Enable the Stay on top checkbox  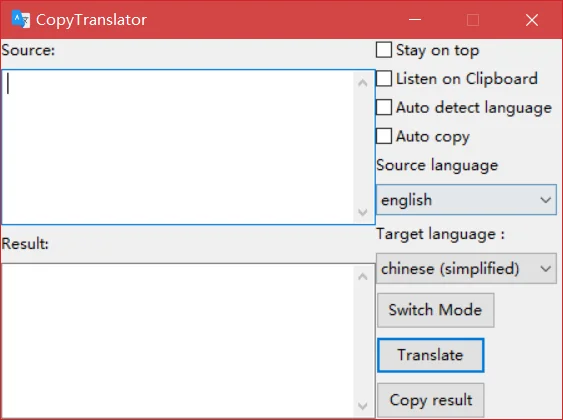pyautogui.click(x=384, y=50)
